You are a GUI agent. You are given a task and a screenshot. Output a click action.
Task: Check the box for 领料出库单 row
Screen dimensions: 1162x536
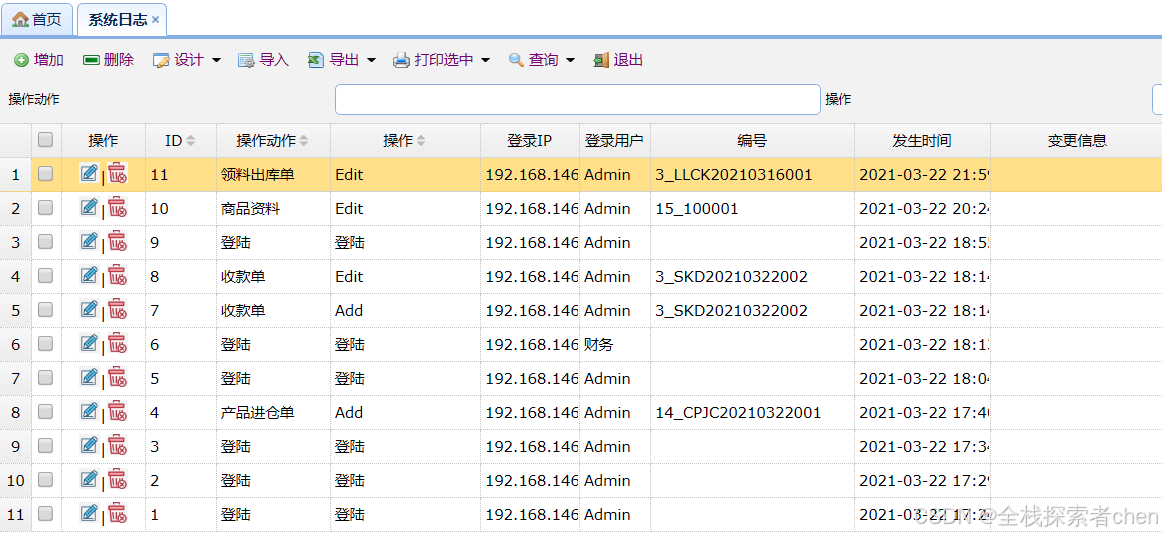click(45, 173)
